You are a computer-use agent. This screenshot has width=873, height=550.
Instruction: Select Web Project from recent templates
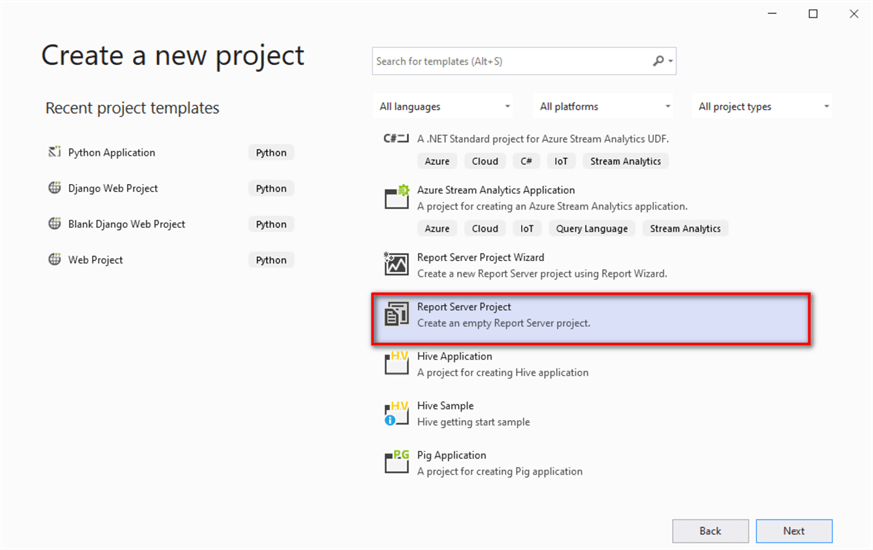pos(95,260)
